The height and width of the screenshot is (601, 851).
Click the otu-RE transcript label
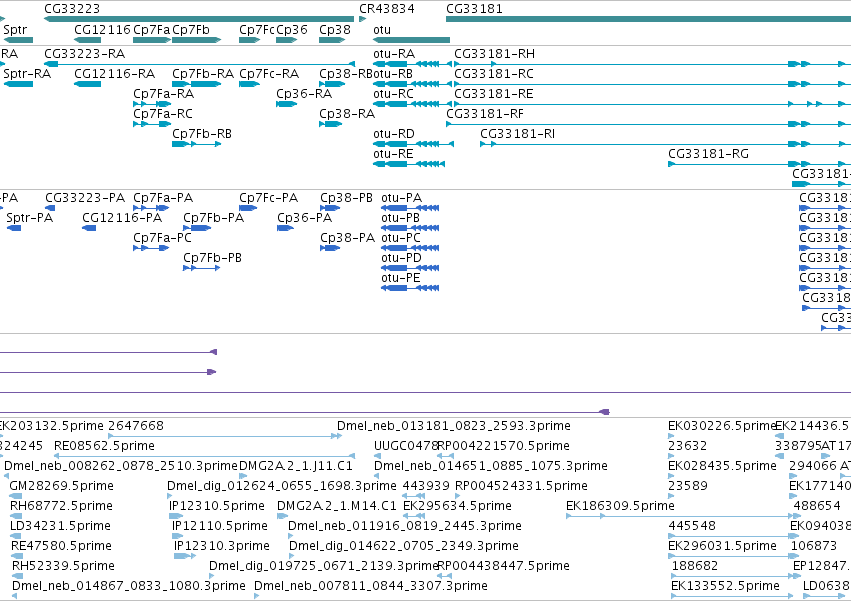393,154
